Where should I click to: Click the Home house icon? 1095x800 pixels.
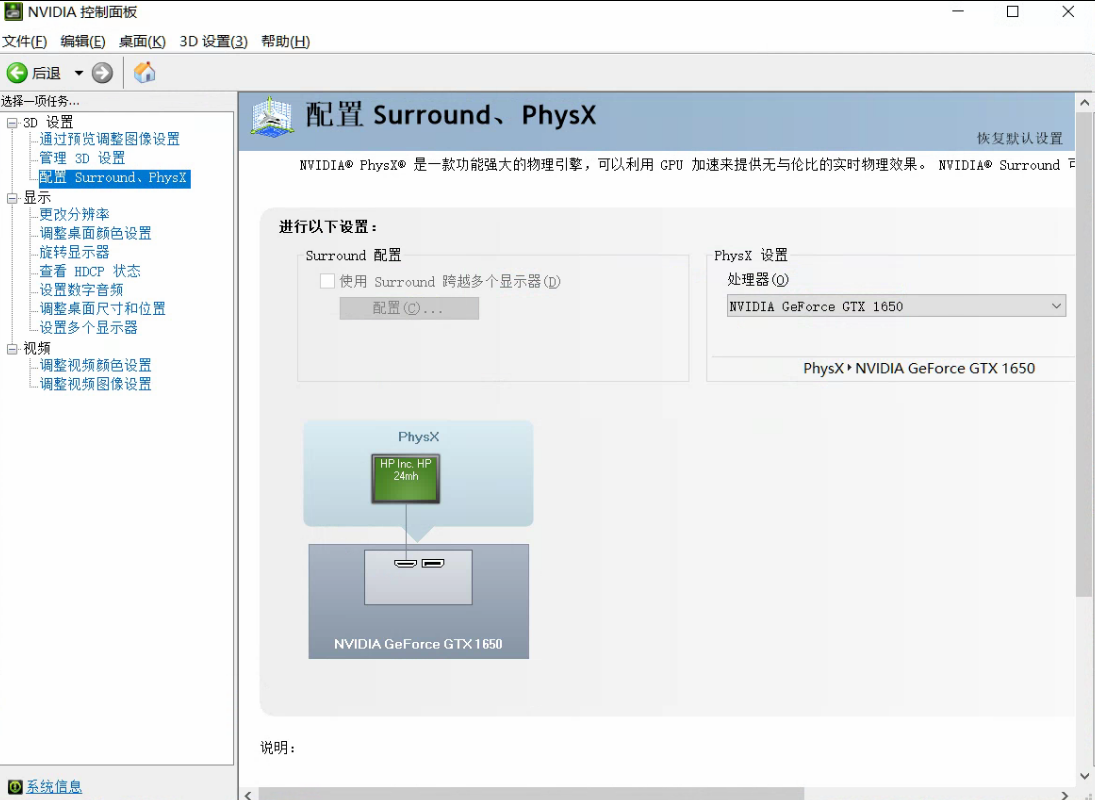point(145,72)
